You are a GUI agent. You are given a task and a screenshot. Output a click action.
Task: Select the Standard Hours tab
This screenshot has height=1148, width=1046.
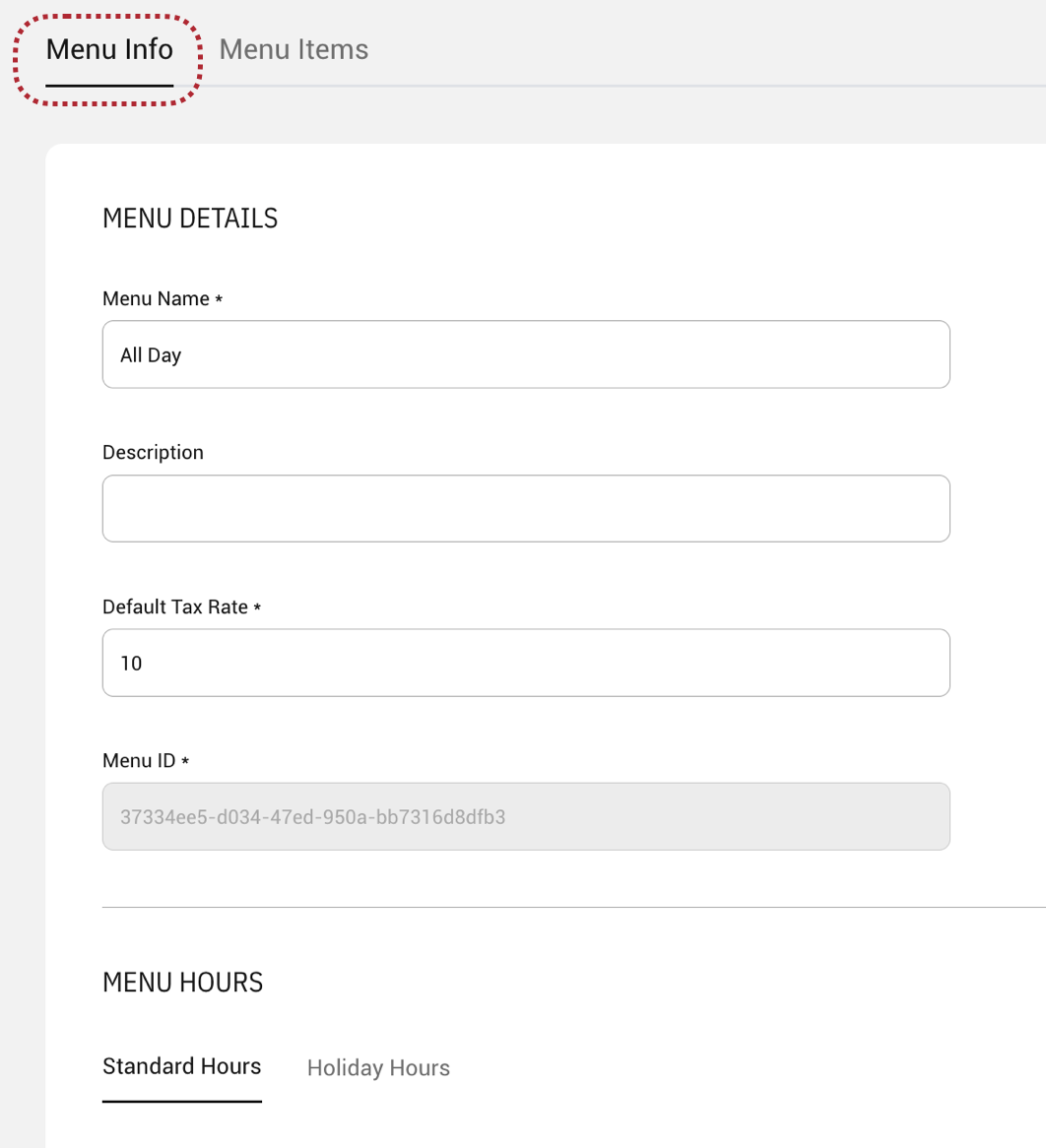181,1066
